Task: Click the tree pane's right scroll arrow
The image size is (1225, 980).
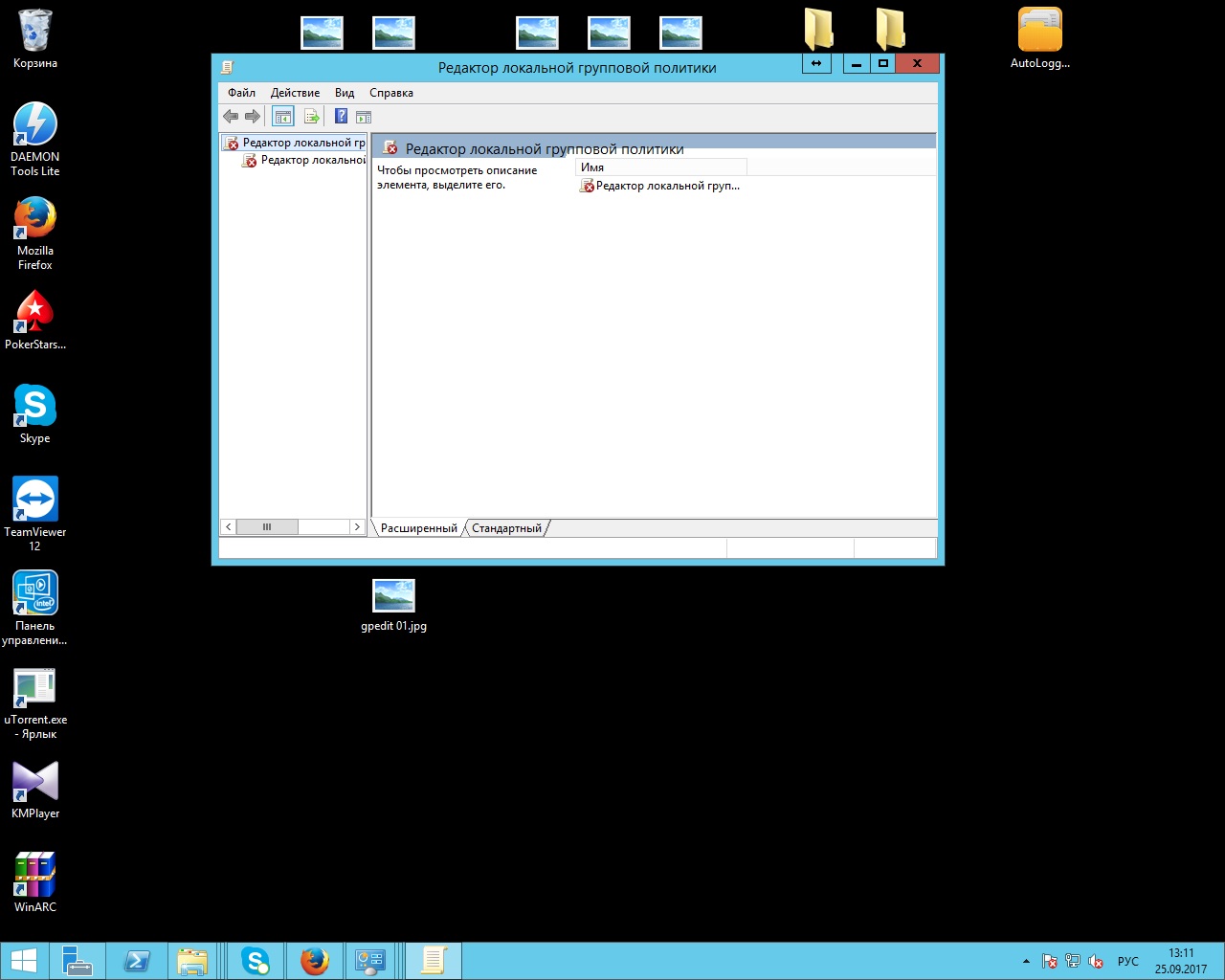Action: 357,527
